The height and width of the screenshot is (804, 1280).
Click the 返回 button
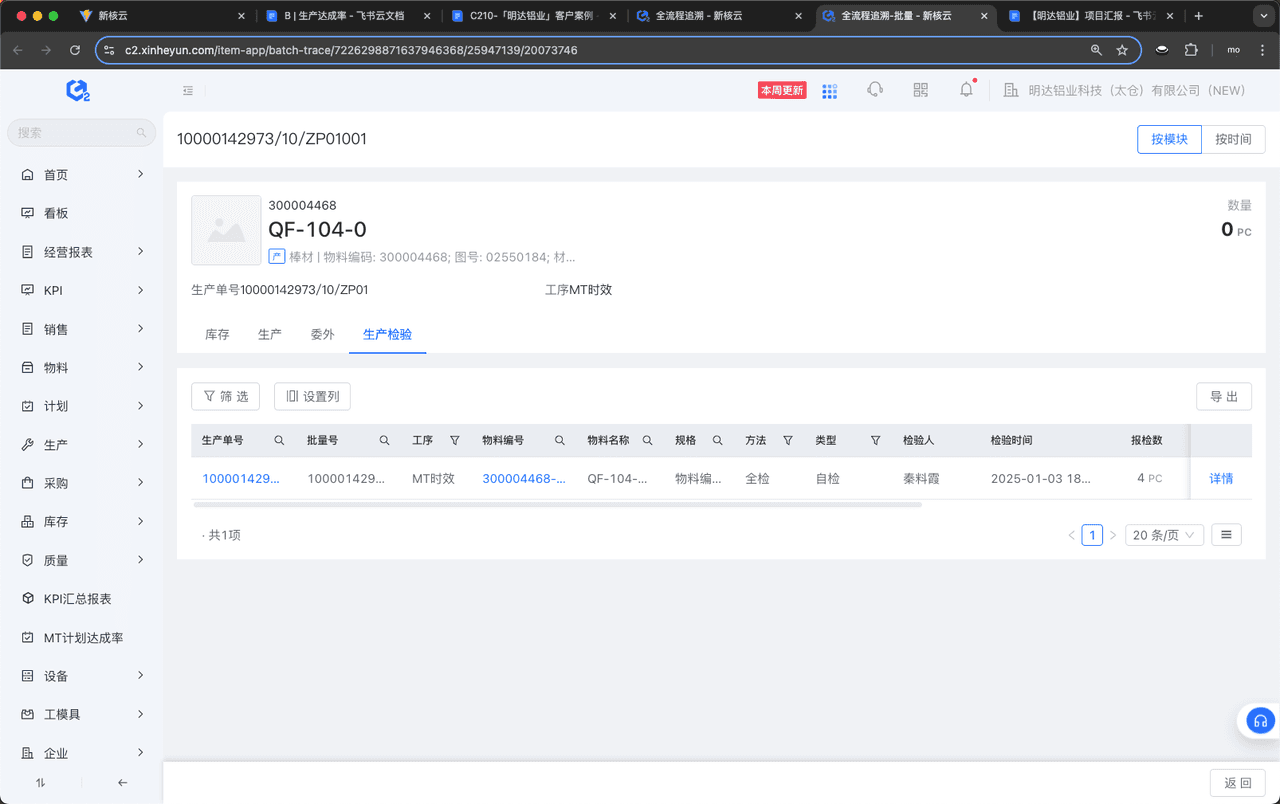tap(1238, 783)
